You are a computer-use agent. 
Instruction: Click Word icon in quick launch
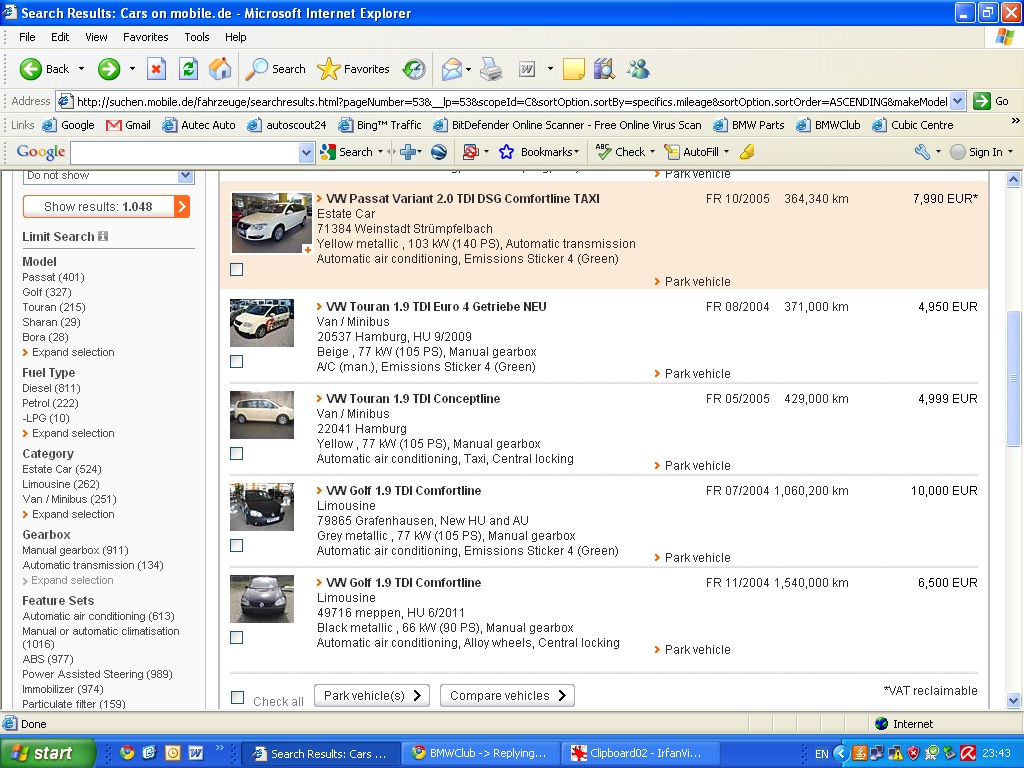tap(195, 753)
